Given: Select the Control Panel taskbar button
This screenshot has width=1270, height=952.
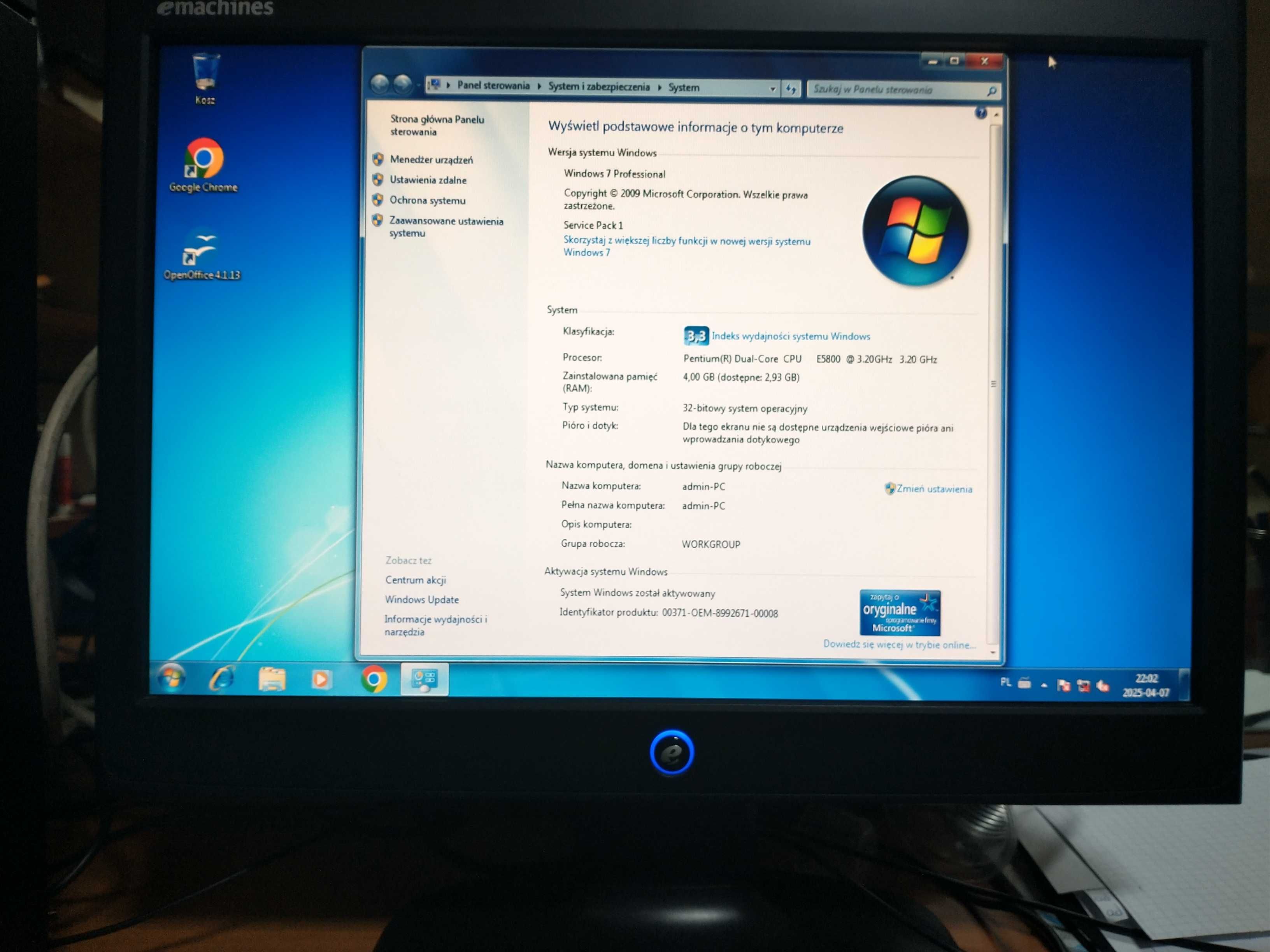Looking at the screenshot, I should (424, 680).
